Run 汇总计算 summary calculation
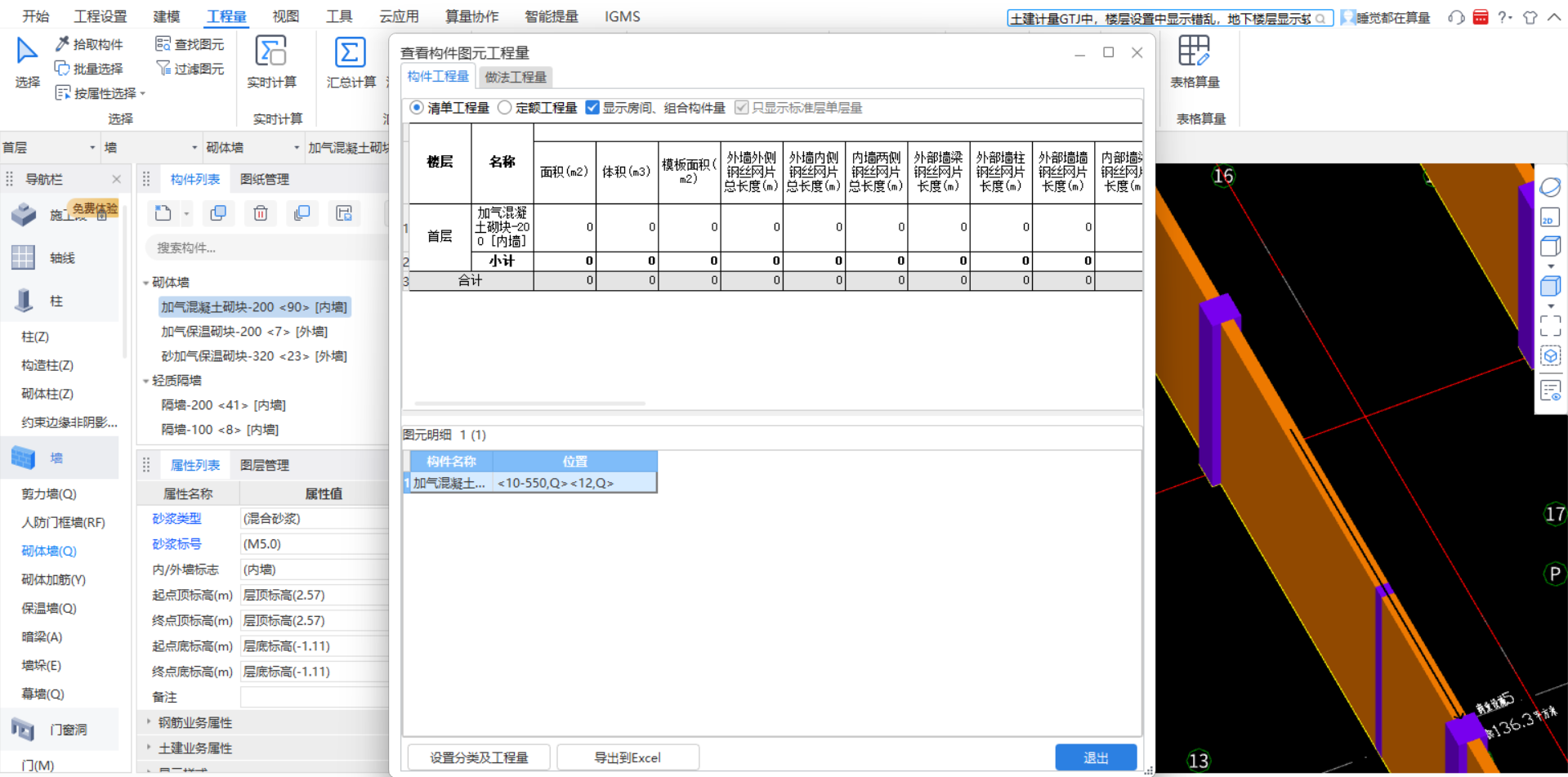The image size is (1568, 777). (351, 62)
